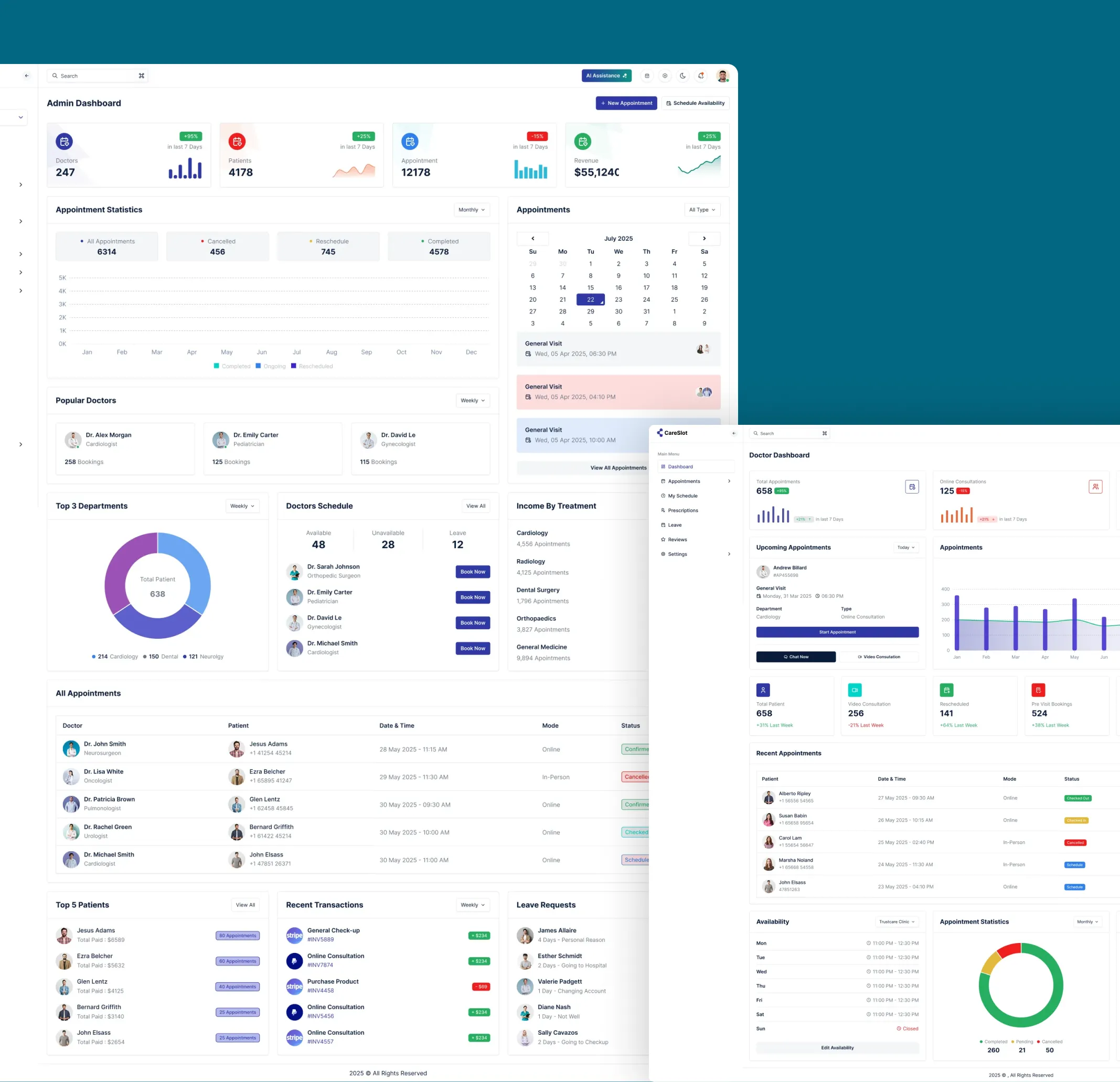
Task: Collapse admin sidebar with back arrow
Action: 27,76
